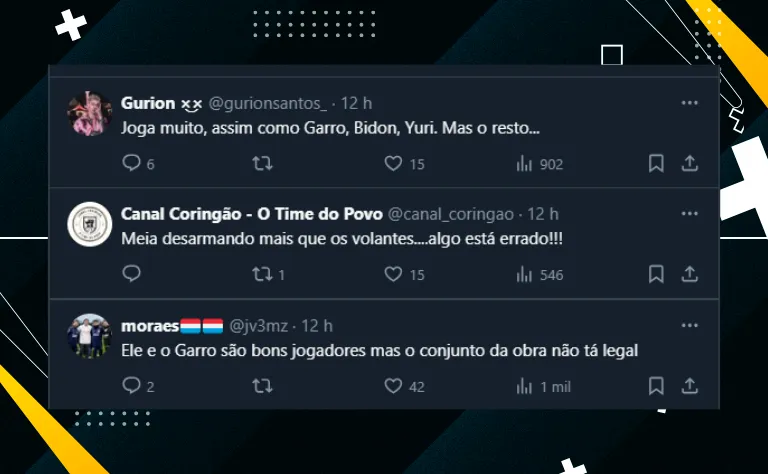Open the @jv3mz handle link
This screenshot has height=474, width=768.
[259, 326]
